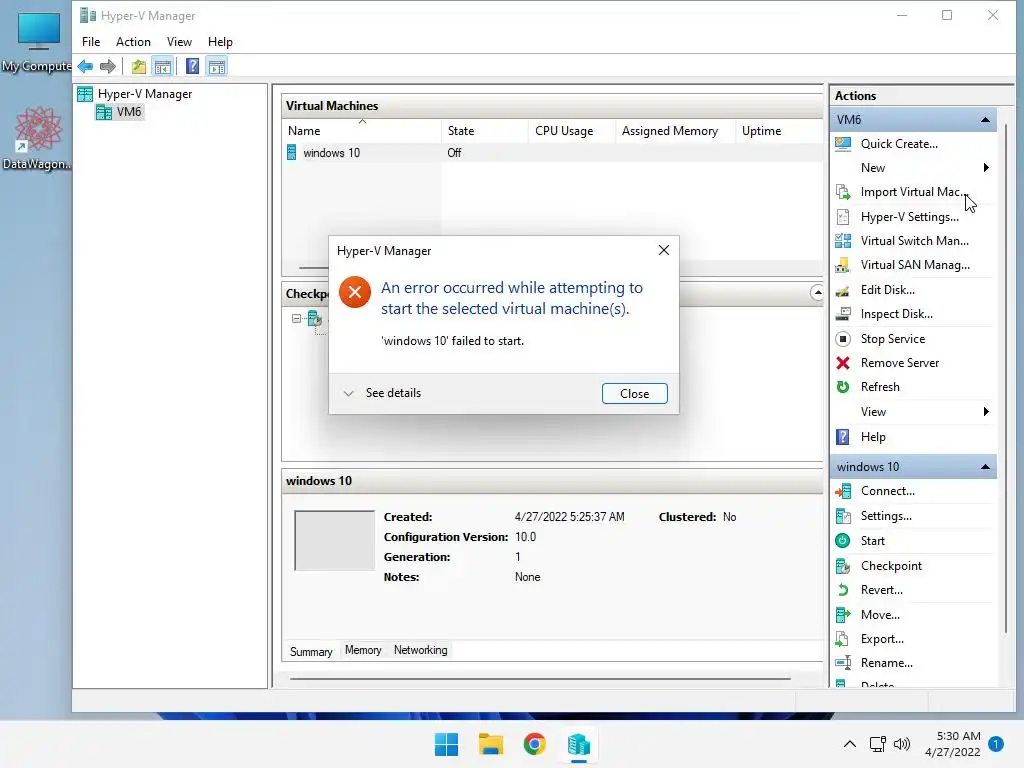Open Google Chrome from taskbar
The width and height of the screenshot is (1024, 768).
[534, 744]
